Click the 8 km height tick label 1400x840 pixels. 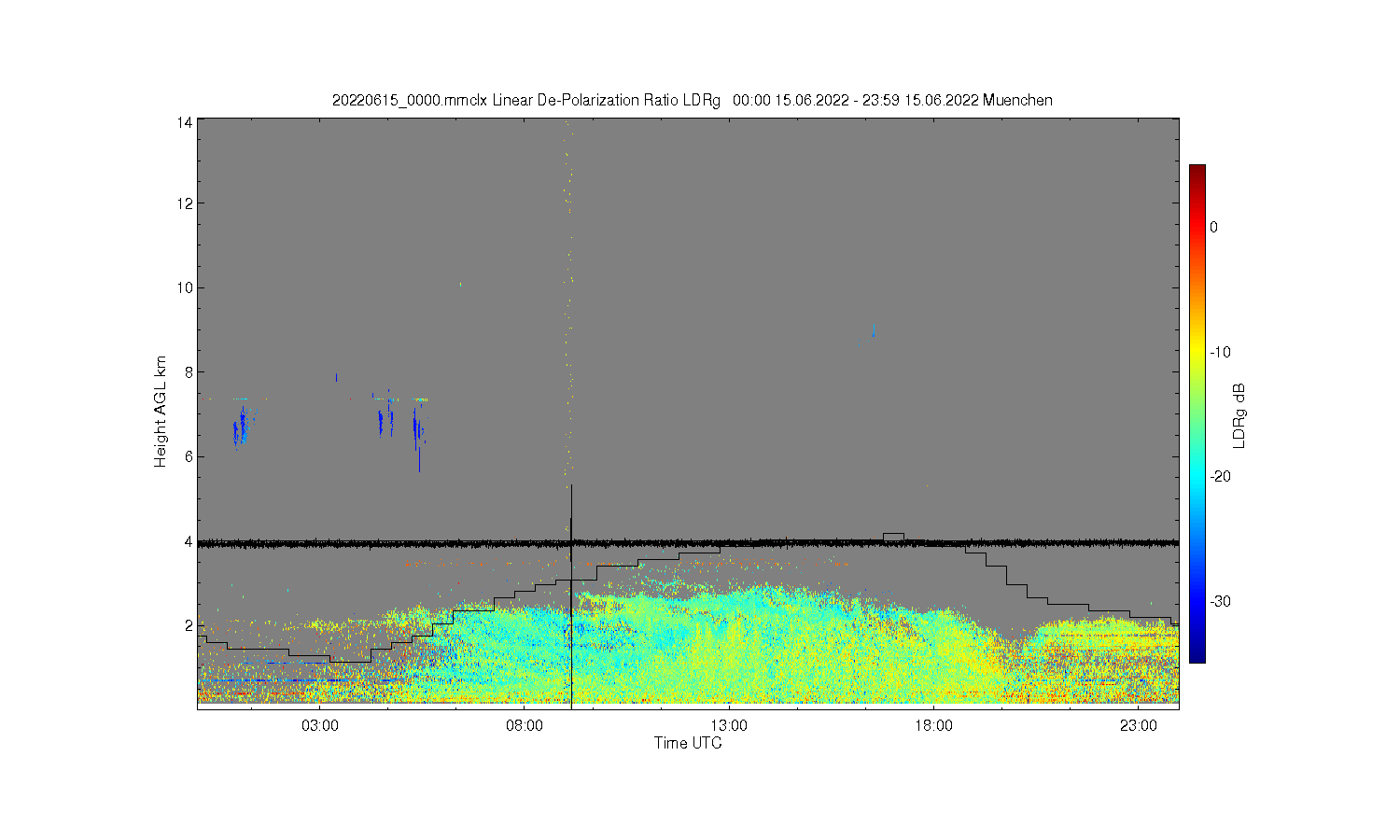(x=189, y=371)
